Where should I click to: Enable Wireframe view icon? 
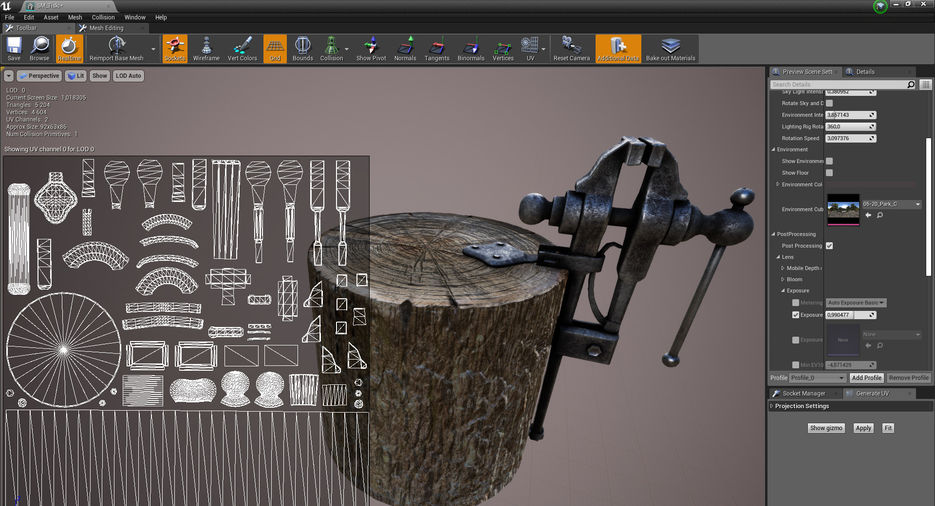pyautogui.click(x=206, y=49)
